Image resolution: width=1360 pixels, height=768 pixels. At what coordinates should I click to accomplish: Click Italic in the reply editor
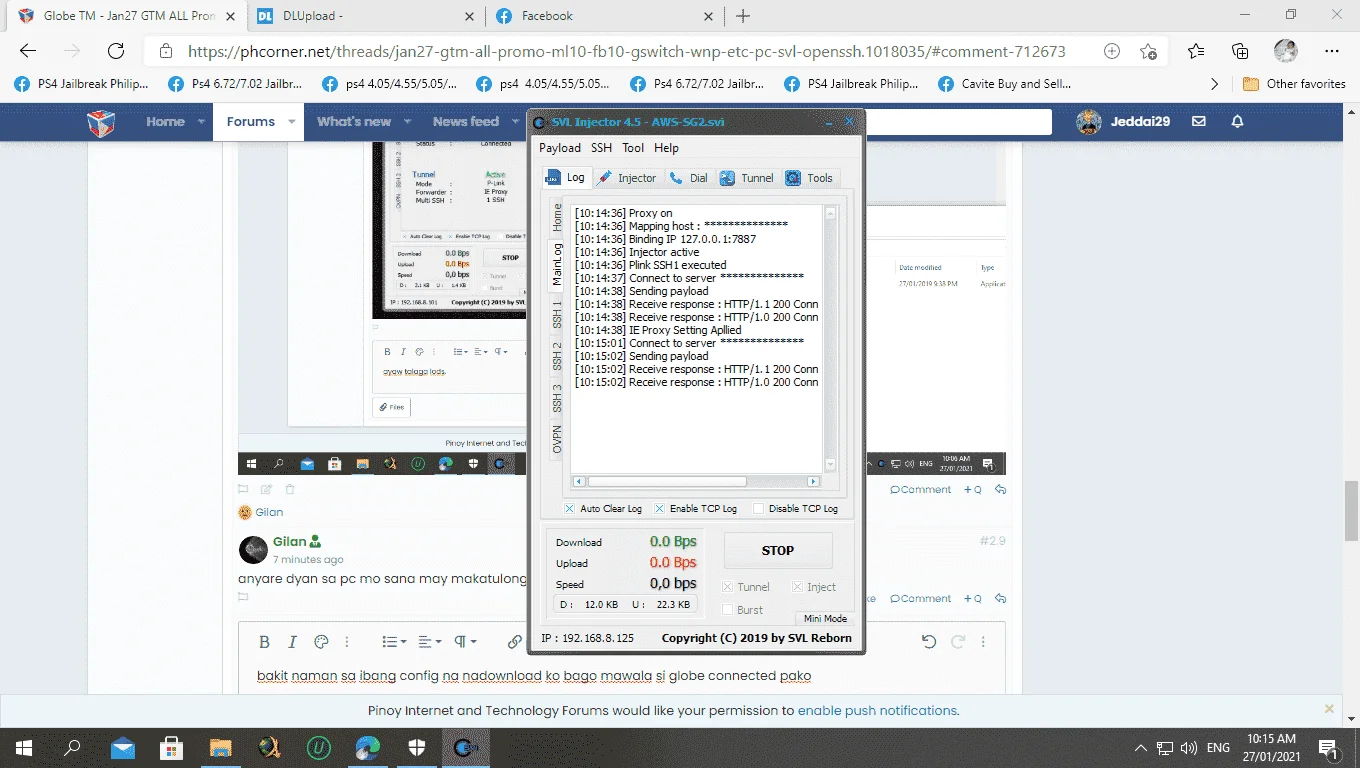[x=293, y=642]
